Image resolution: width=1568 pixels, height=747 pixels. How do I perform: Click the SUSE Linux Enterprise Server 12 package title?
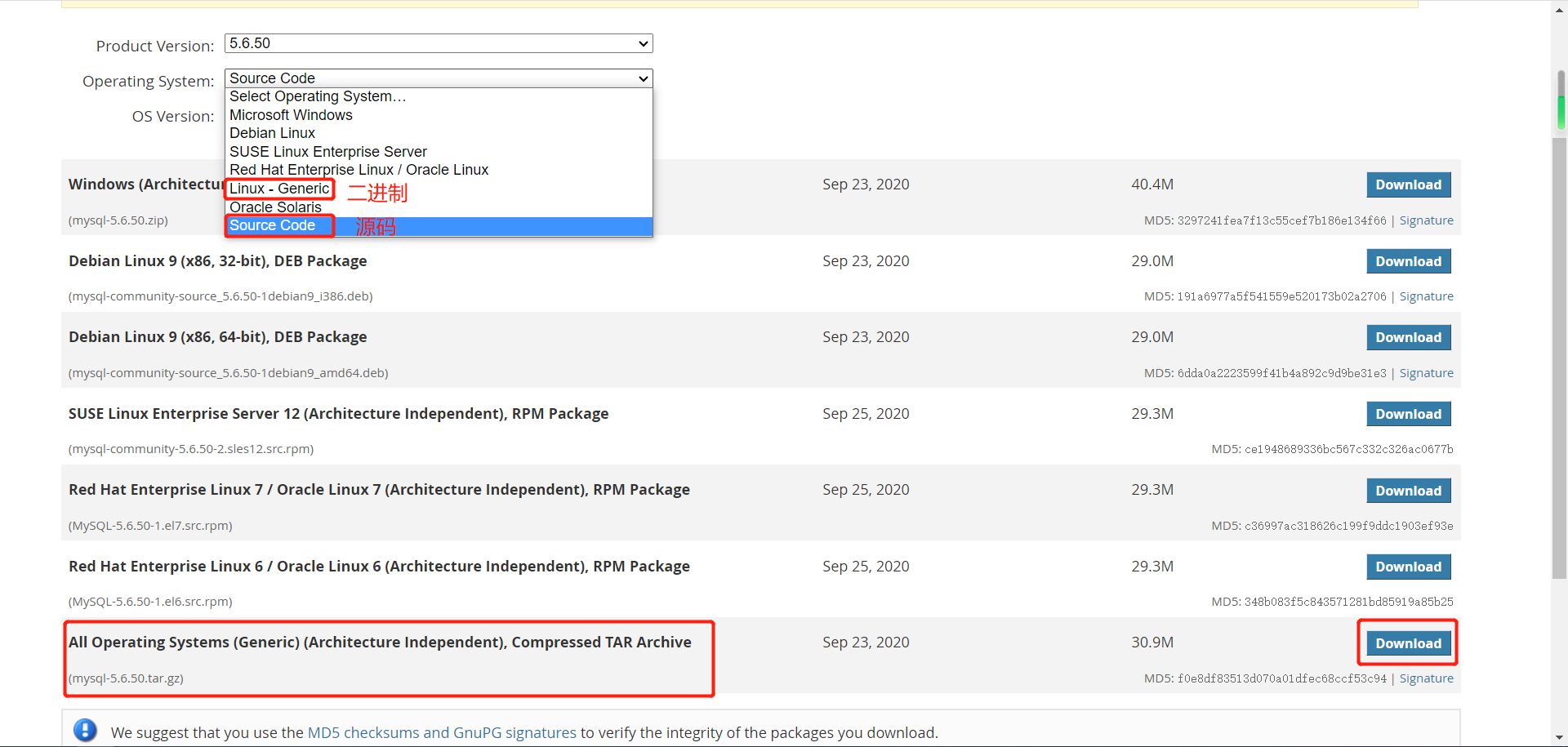click(339, 414)
